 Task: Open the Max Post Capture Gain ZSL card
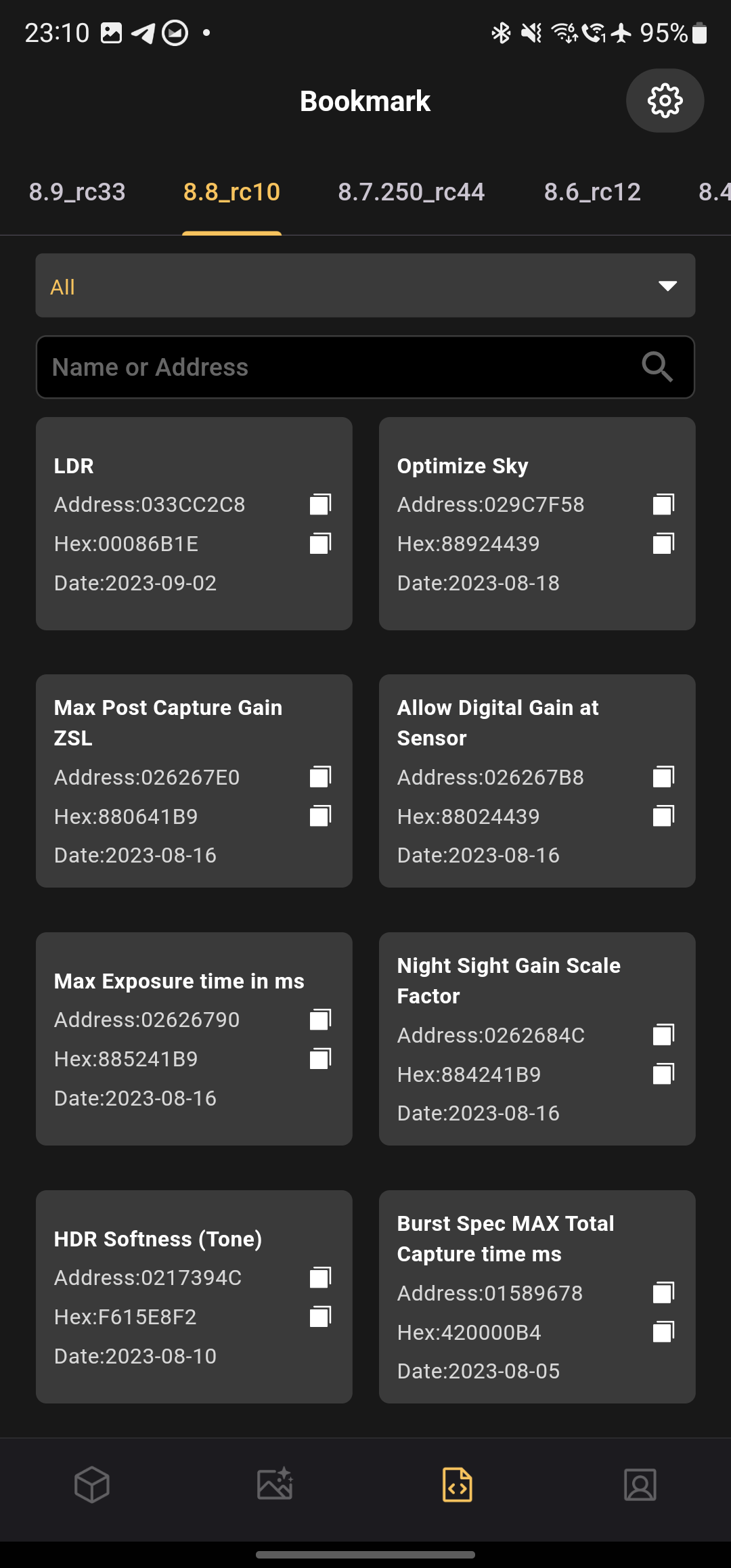(194, 781)
